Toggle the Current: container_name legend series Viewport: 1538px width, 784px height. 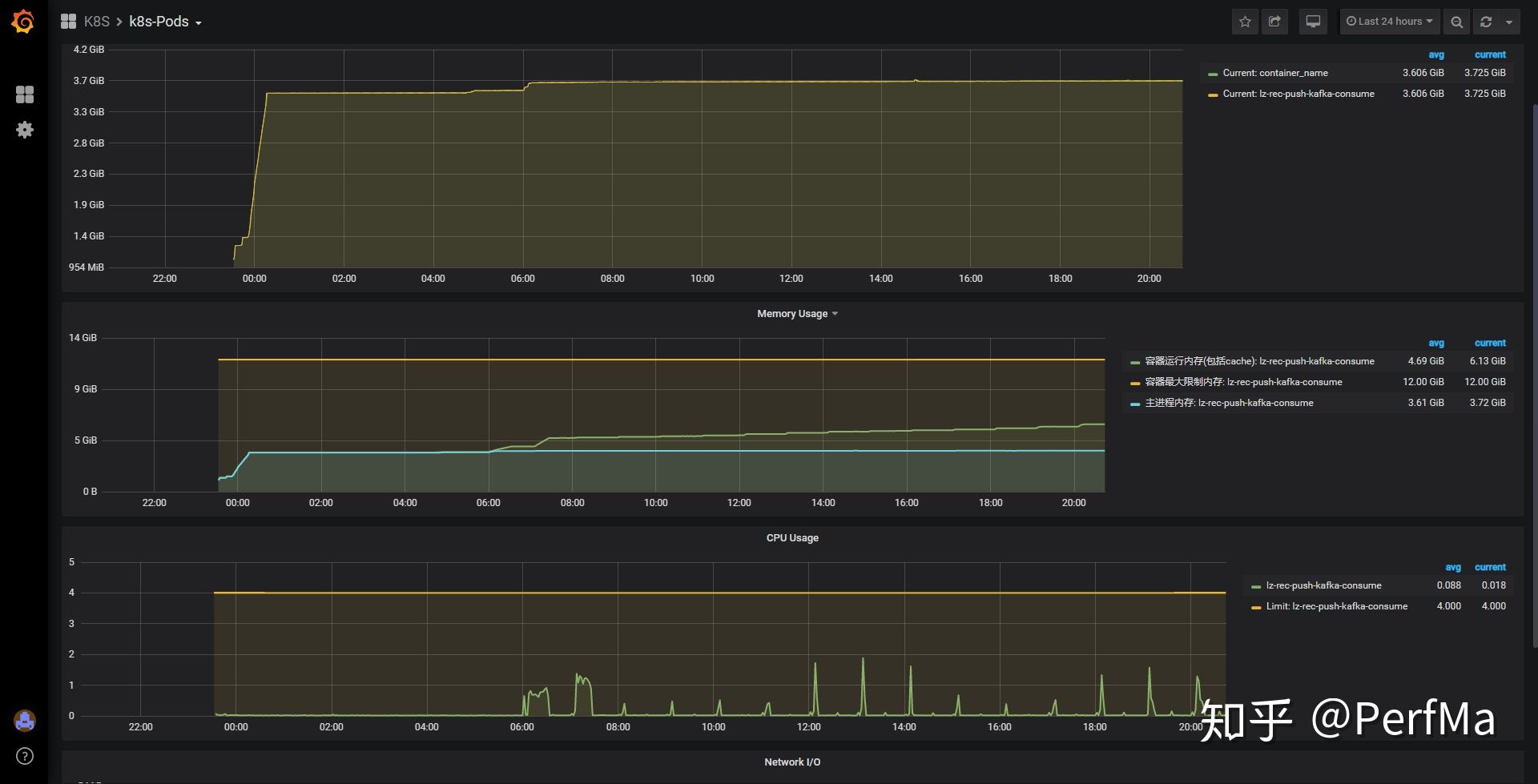[x=1274, y=73]
